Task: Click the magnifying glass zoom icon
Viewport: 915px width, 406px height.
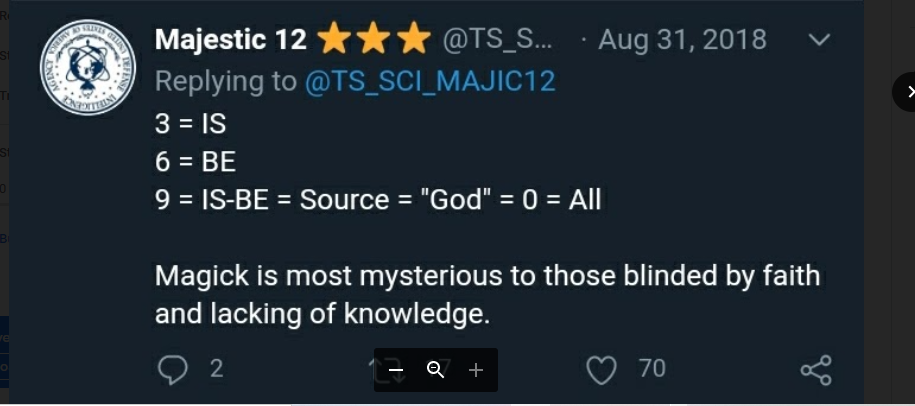Action: [435, 370]
